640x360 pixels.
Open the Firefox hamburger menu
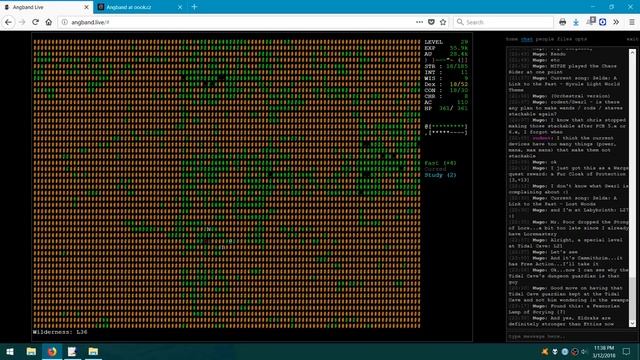click(x=632, y=22)
